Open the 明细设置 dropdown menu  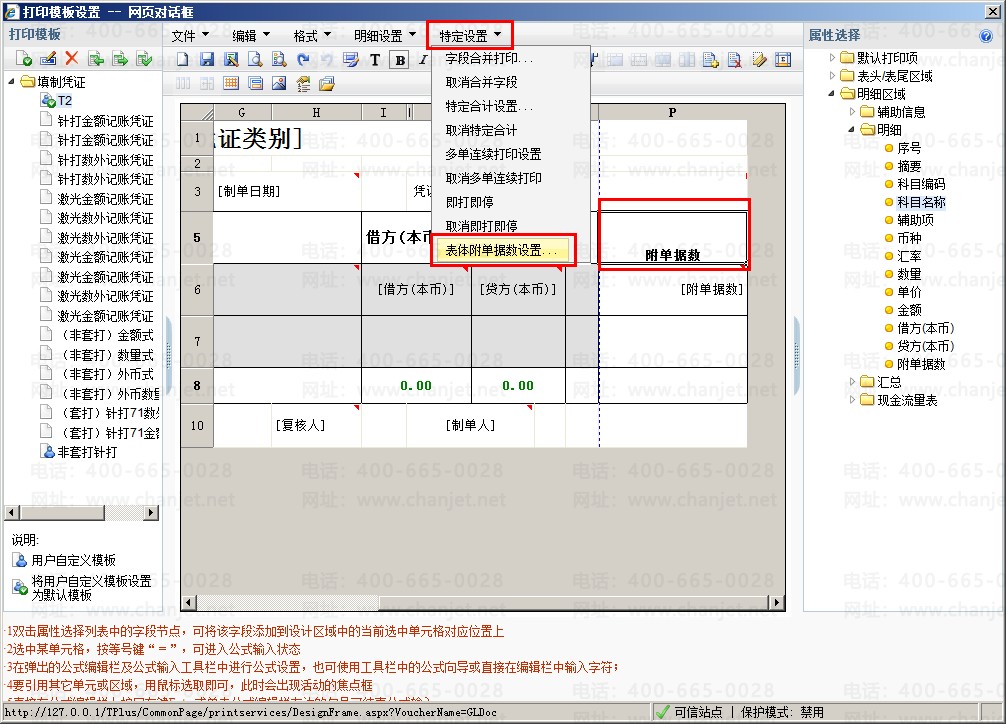point(385,36)
